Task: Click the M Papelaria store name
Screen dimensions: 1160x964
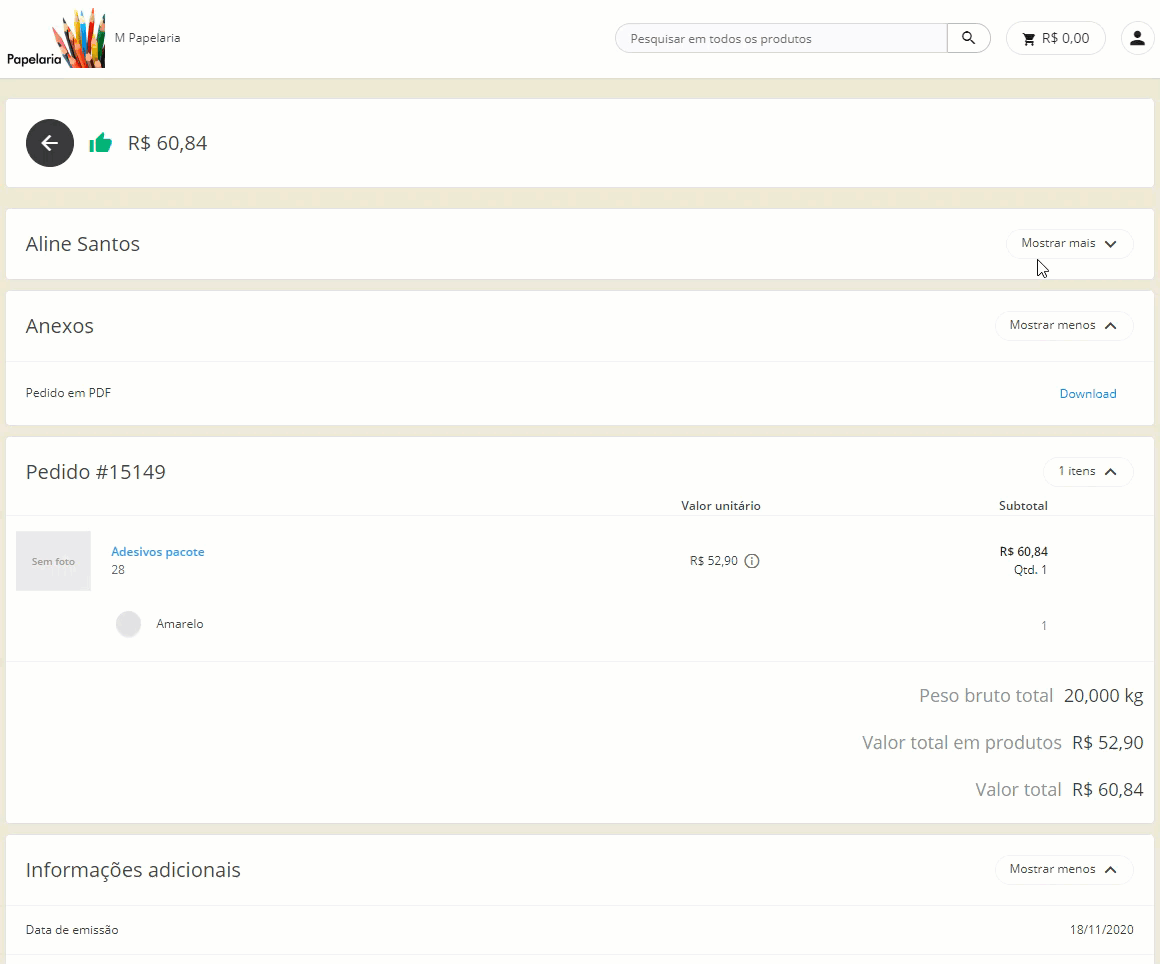Action: pyautogui.click(x=147, y=38)
